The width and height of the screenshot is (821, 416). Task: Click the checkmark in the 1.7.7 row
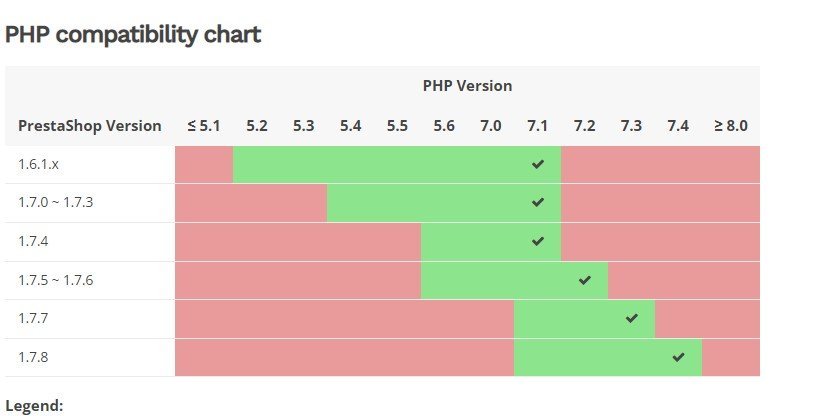[x=631, y=318]
